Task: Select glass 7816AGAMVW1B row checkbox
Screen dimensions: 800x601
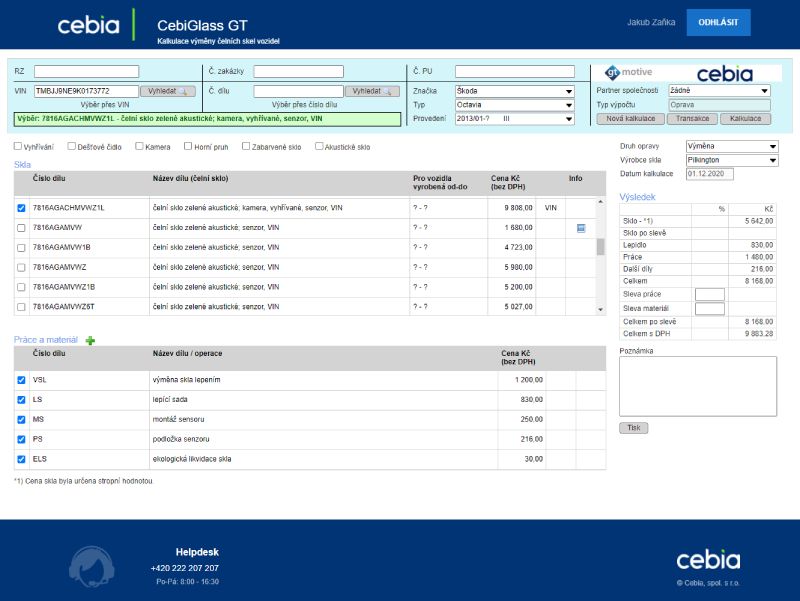Action: click(21, 248)
